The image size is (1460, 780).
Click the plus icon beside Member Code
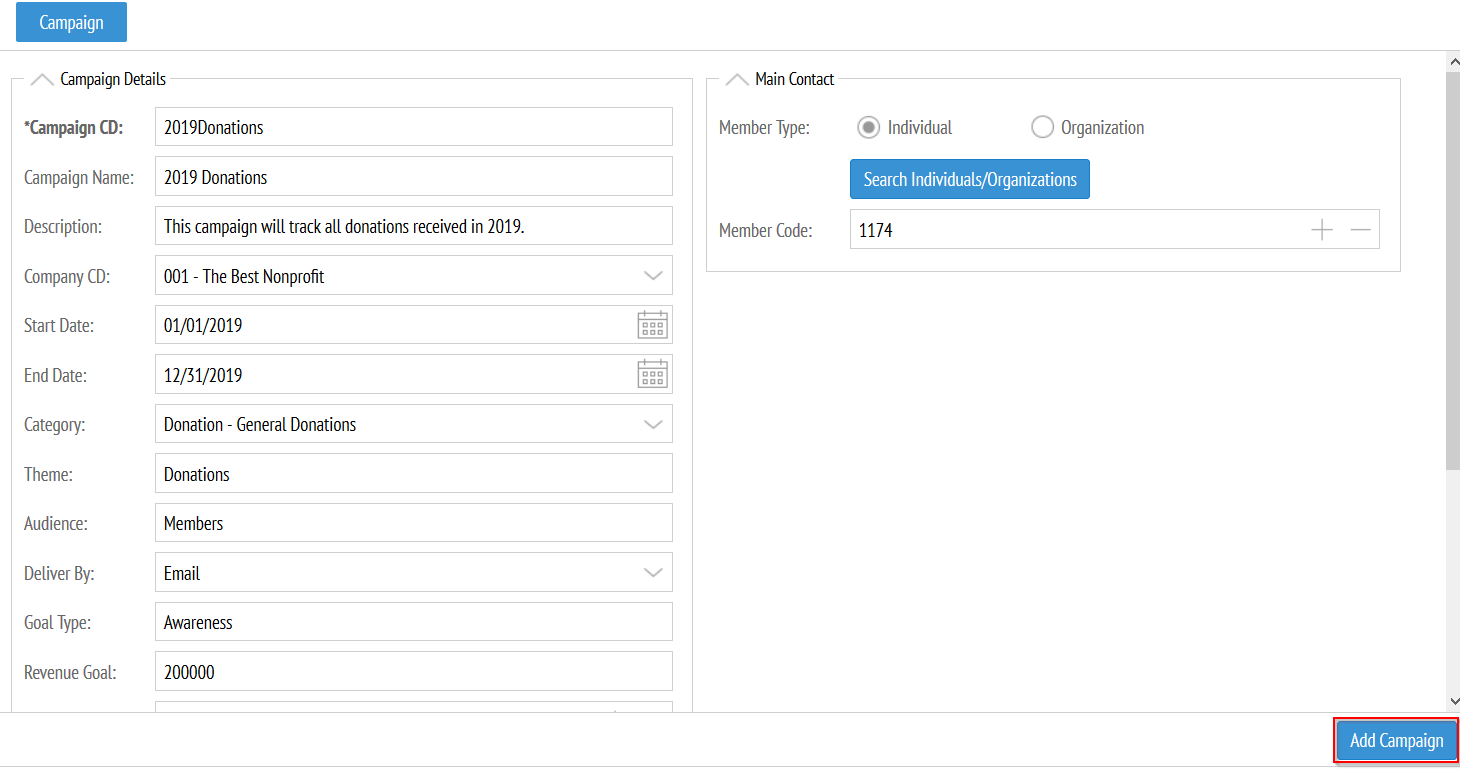point(1322,230)
